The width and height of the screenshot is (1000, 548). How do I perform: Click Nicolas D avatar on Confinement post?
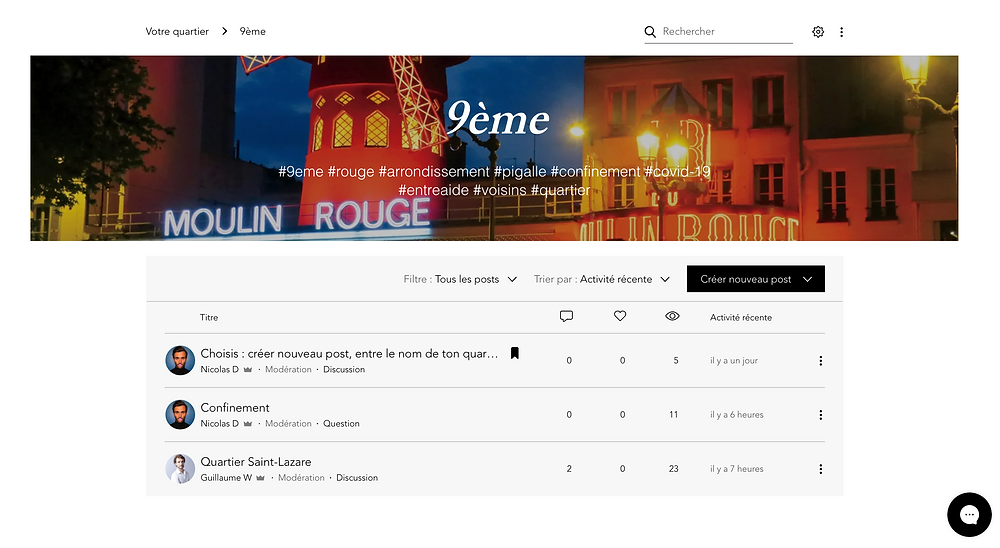[180, 415]
